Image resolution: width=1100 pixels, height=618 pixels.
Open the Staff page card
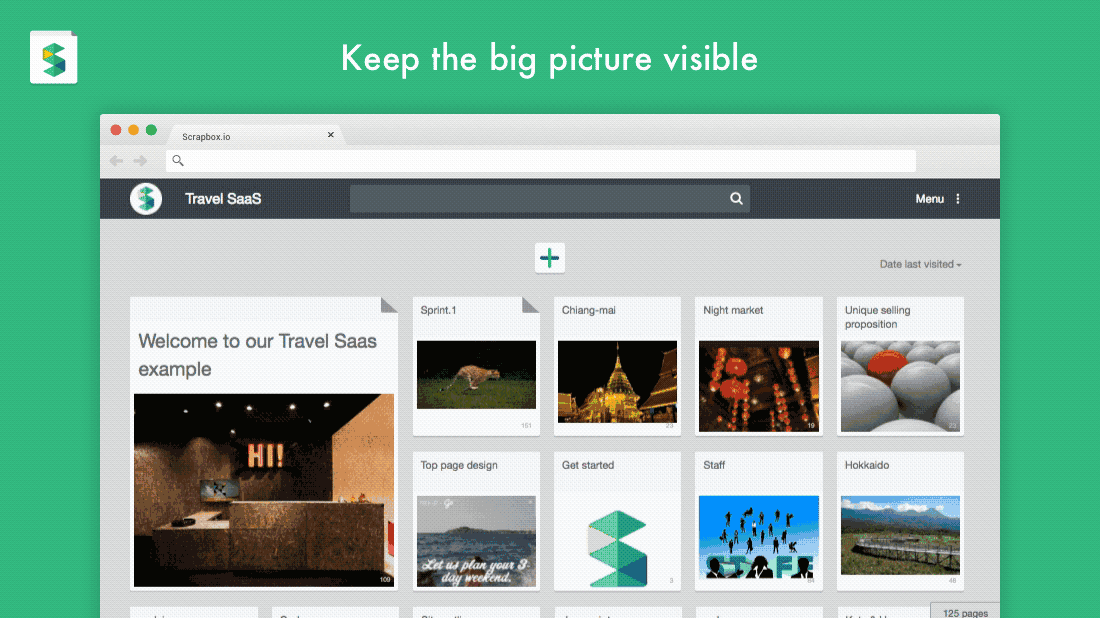pyautogui.click(x=758, y=520)
